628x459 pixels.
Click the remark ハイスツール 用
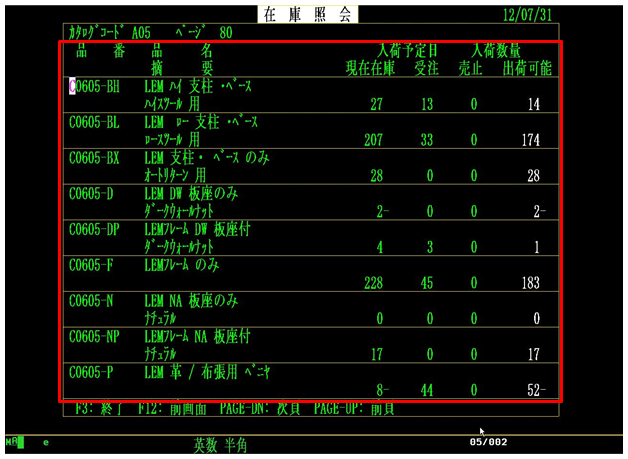[172, 104]
